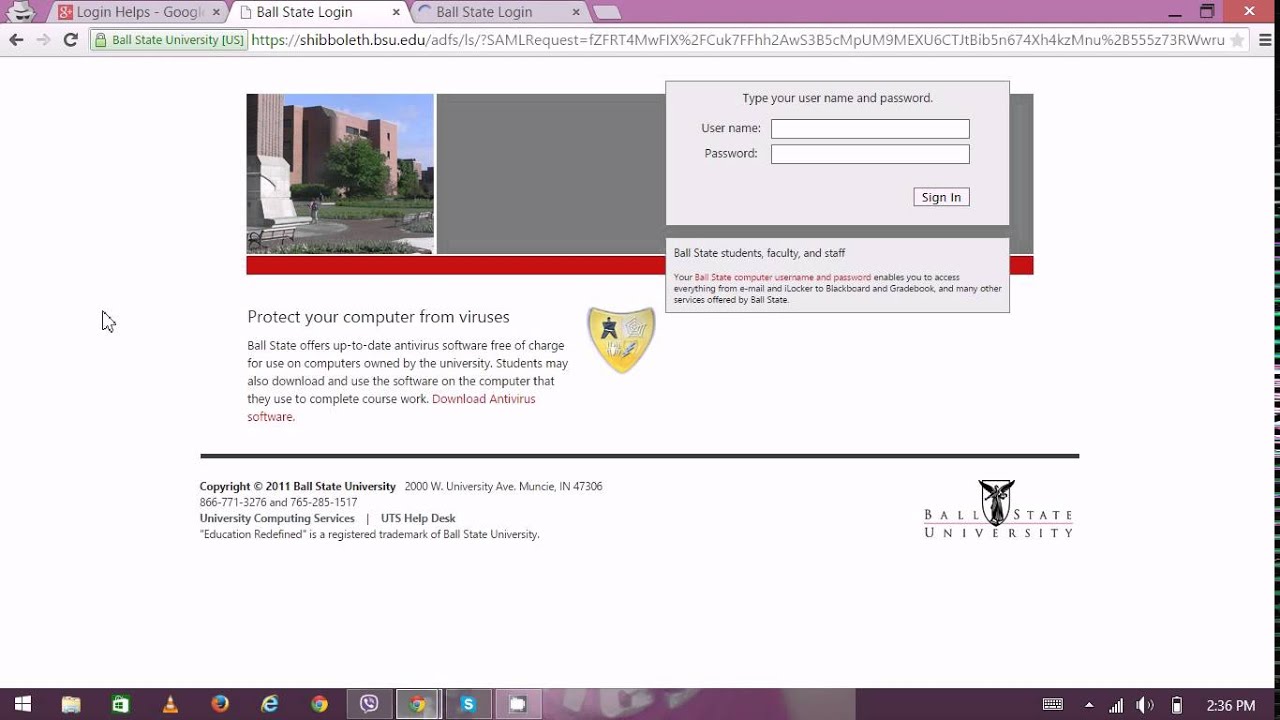Launch Firefox from the taskbar
This screenshot has height=720, width=1280.
coord(220,704)
